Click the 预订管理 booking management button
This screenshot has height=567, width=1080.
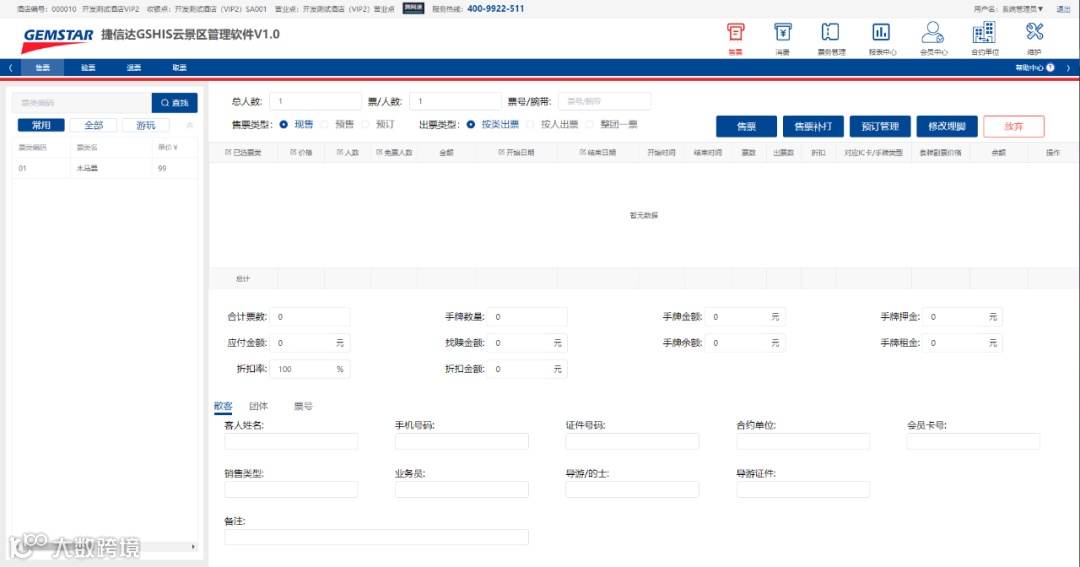click(x=880, y=126)
